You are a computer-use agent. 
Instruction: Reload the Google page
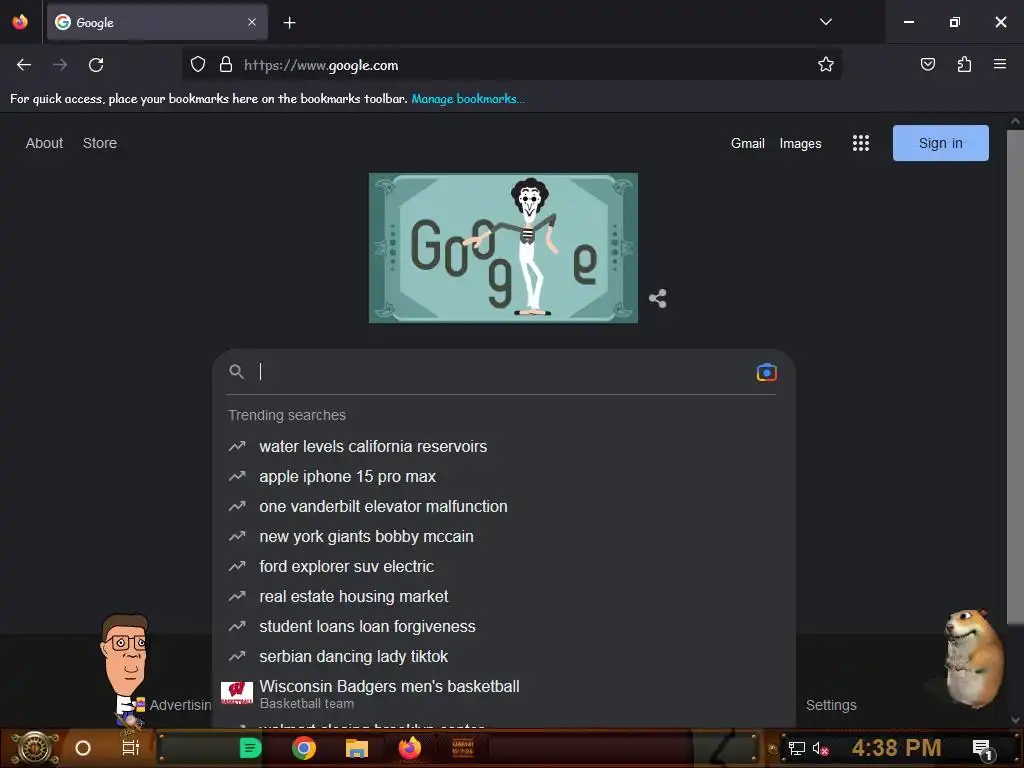pos(96,65)
